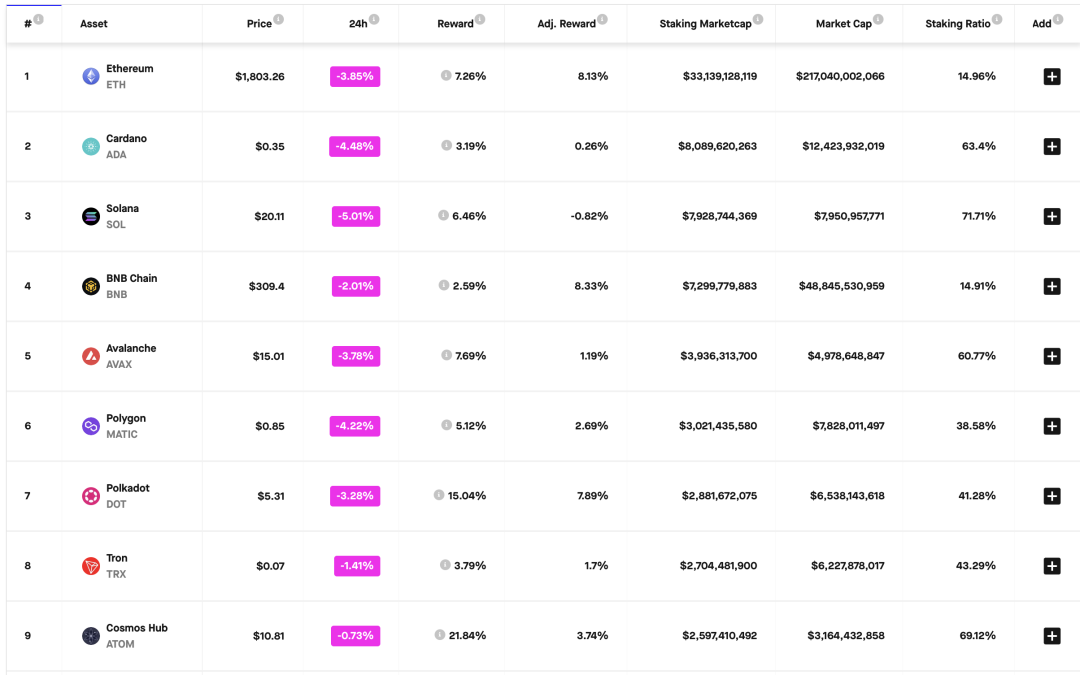This screenshot has width=1080, height=675.
Task: Click the Solana coin icon
Action: (91, 216)
